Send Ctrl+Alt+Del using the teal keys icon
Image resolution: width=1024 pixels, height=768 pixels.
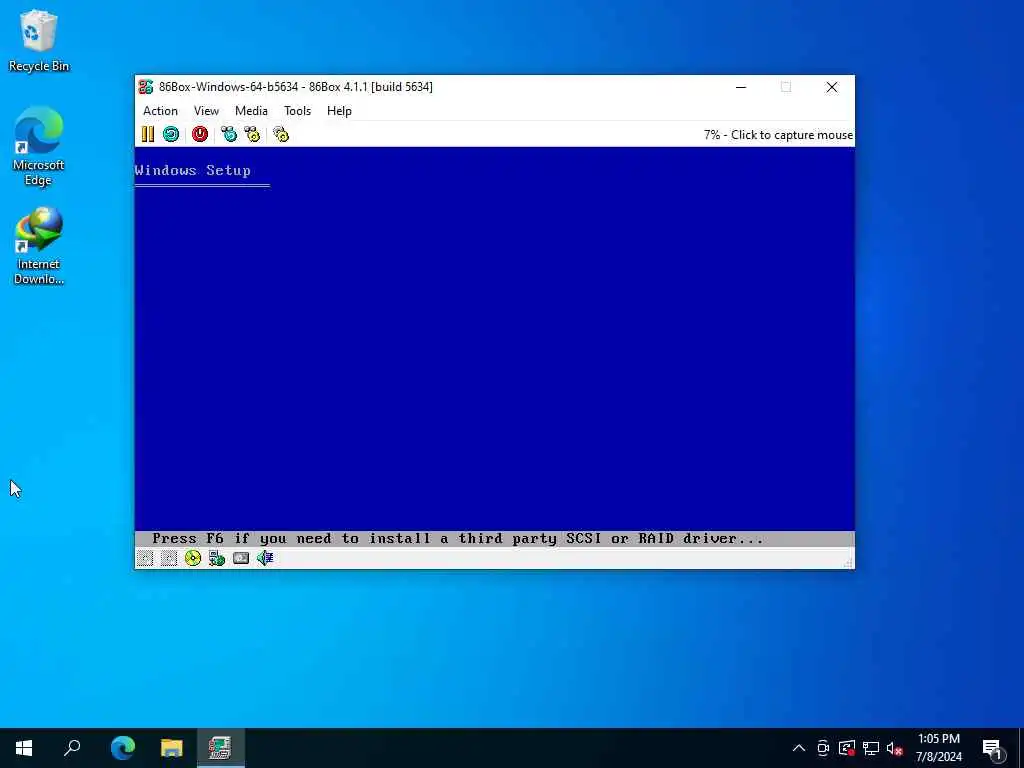click(x=229, y=135)
